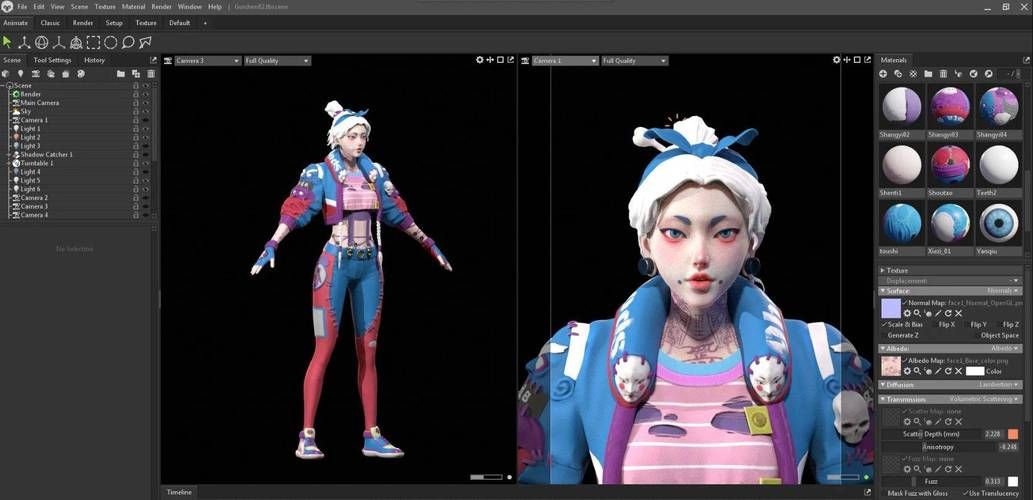Enable the Flip X checkbox

935,325
